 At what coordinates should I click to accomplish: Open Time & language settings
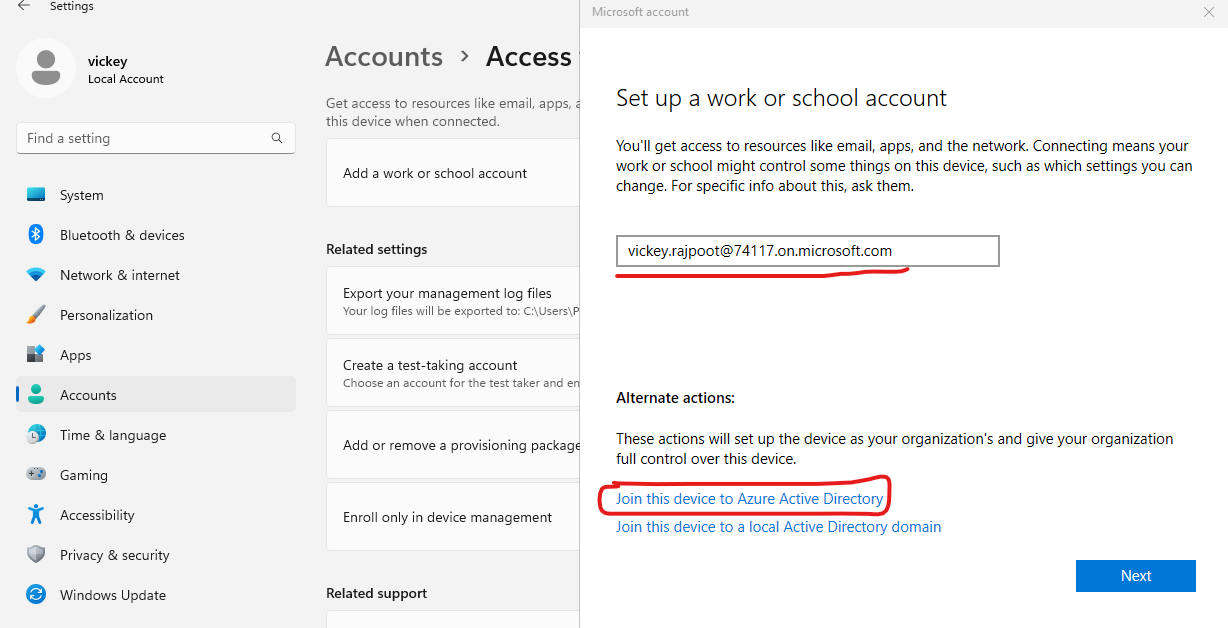156,435
